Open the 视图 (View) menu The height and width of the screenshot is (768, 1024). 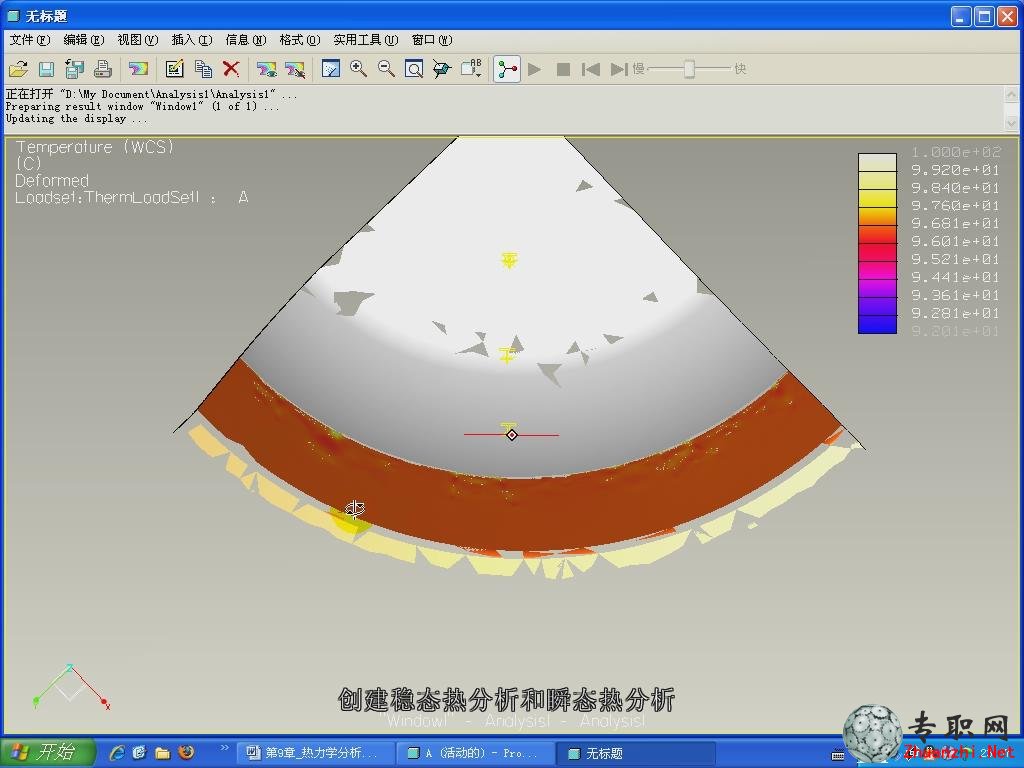(x=138, y=40)
